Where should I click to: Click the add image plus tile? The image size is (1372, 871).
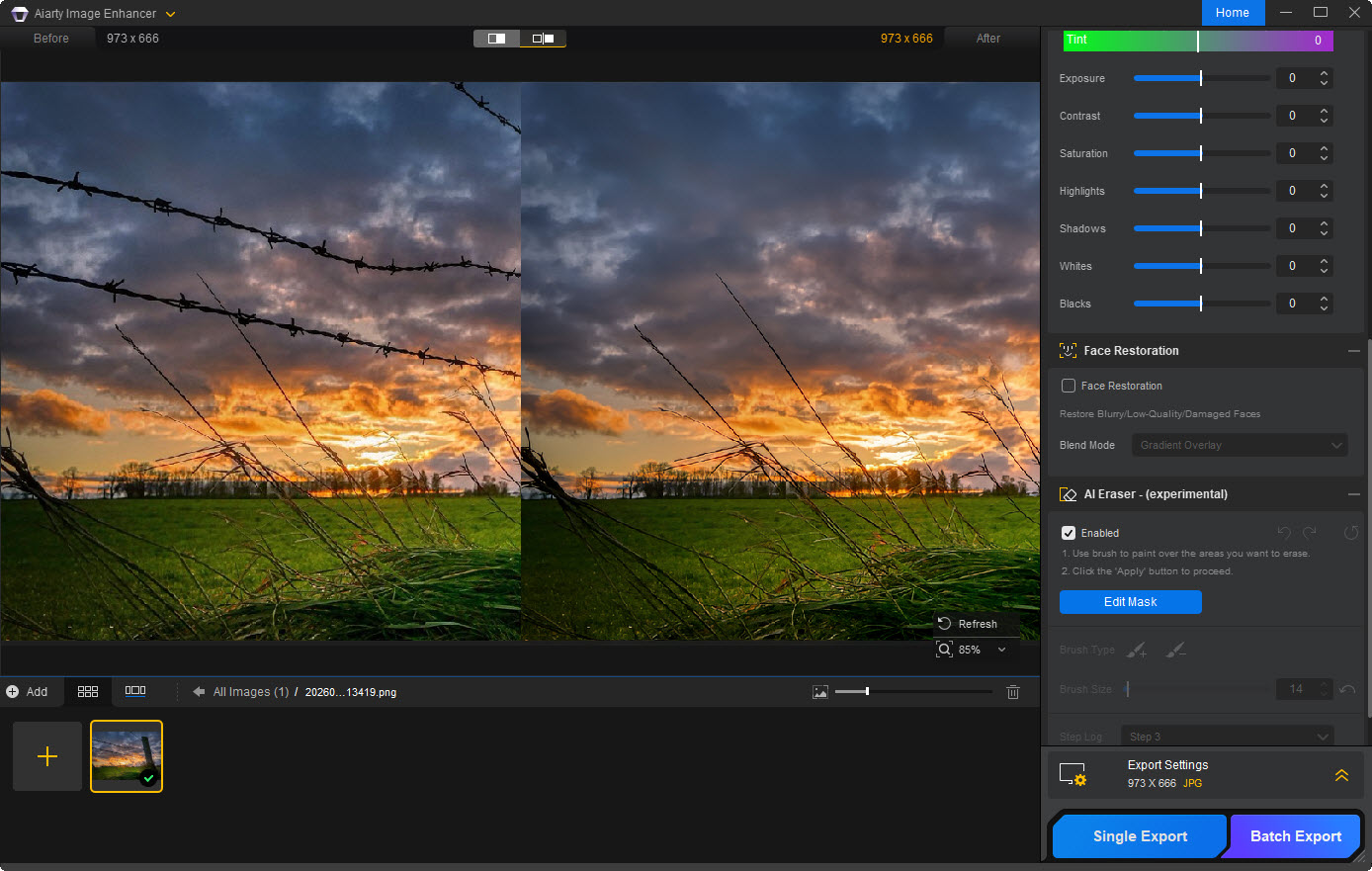pyautogui.click(x=47, y=756)
